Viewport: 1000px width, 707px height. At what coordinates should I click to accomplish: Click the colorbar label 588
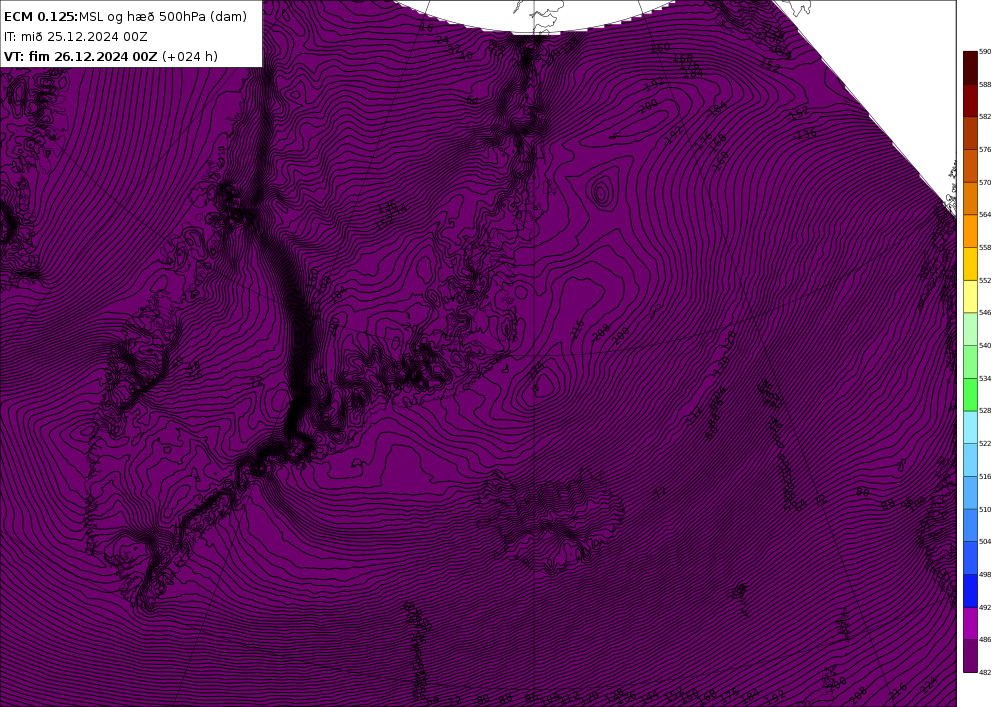[x=985, y=84]
